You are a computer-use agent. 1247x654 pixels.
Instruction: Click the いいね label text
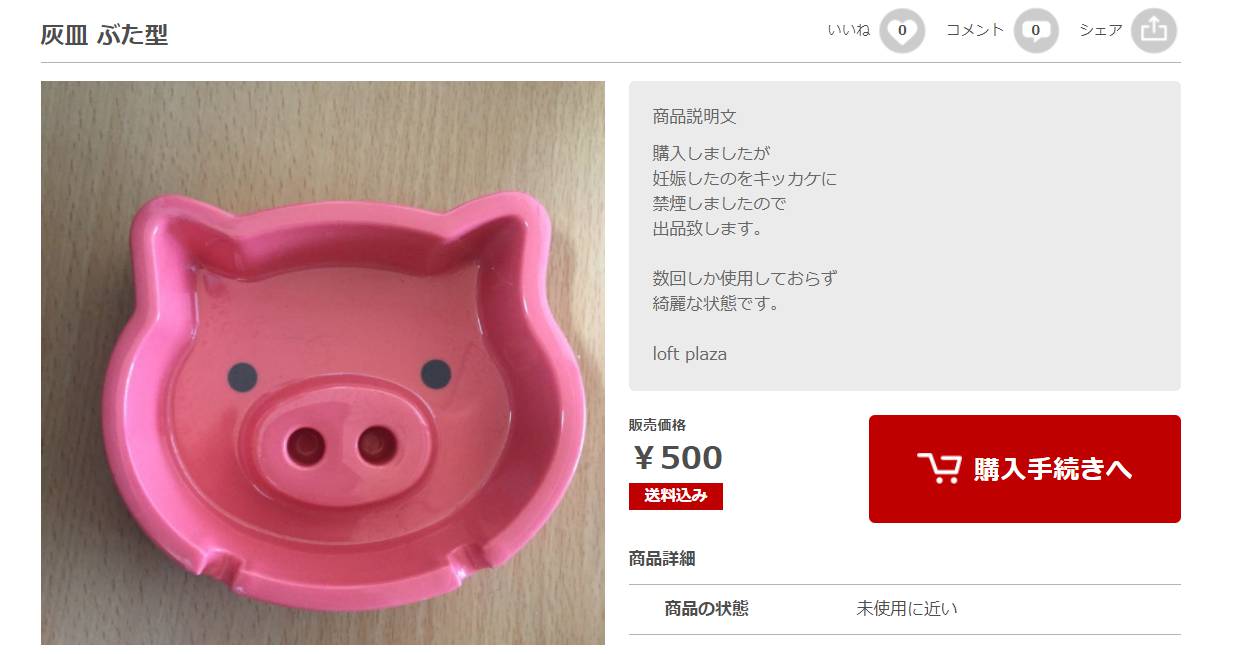[849, 31]
